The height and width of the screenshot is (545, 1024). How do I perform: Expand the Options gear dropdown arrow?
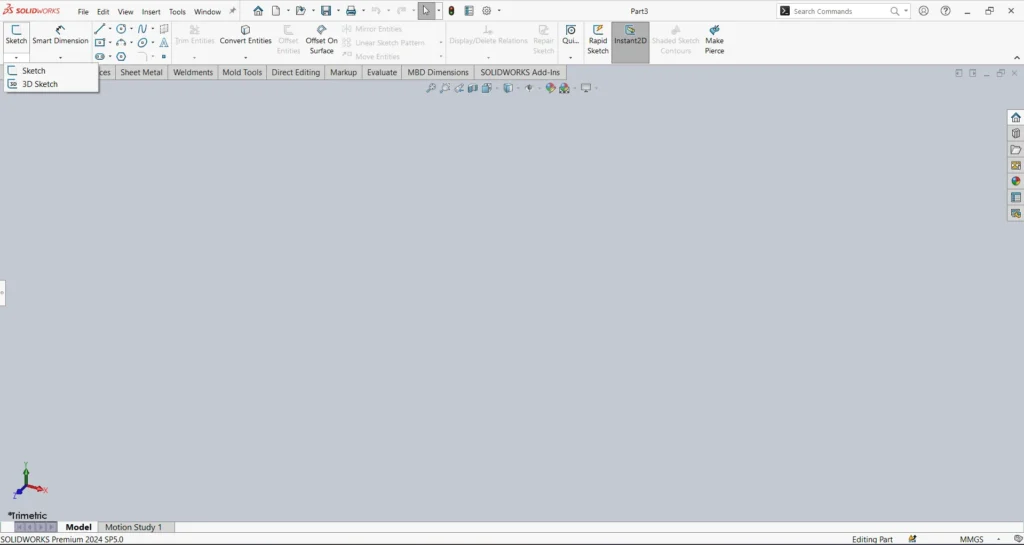tap(500, 11)
